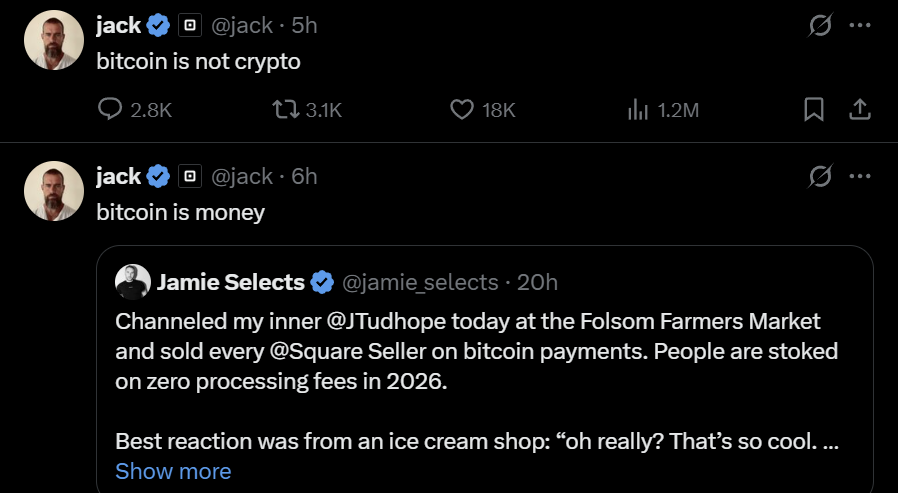Click jack's avatar on the first post
The height and width of the screenshot is (493, 898).
coord(53,40)
